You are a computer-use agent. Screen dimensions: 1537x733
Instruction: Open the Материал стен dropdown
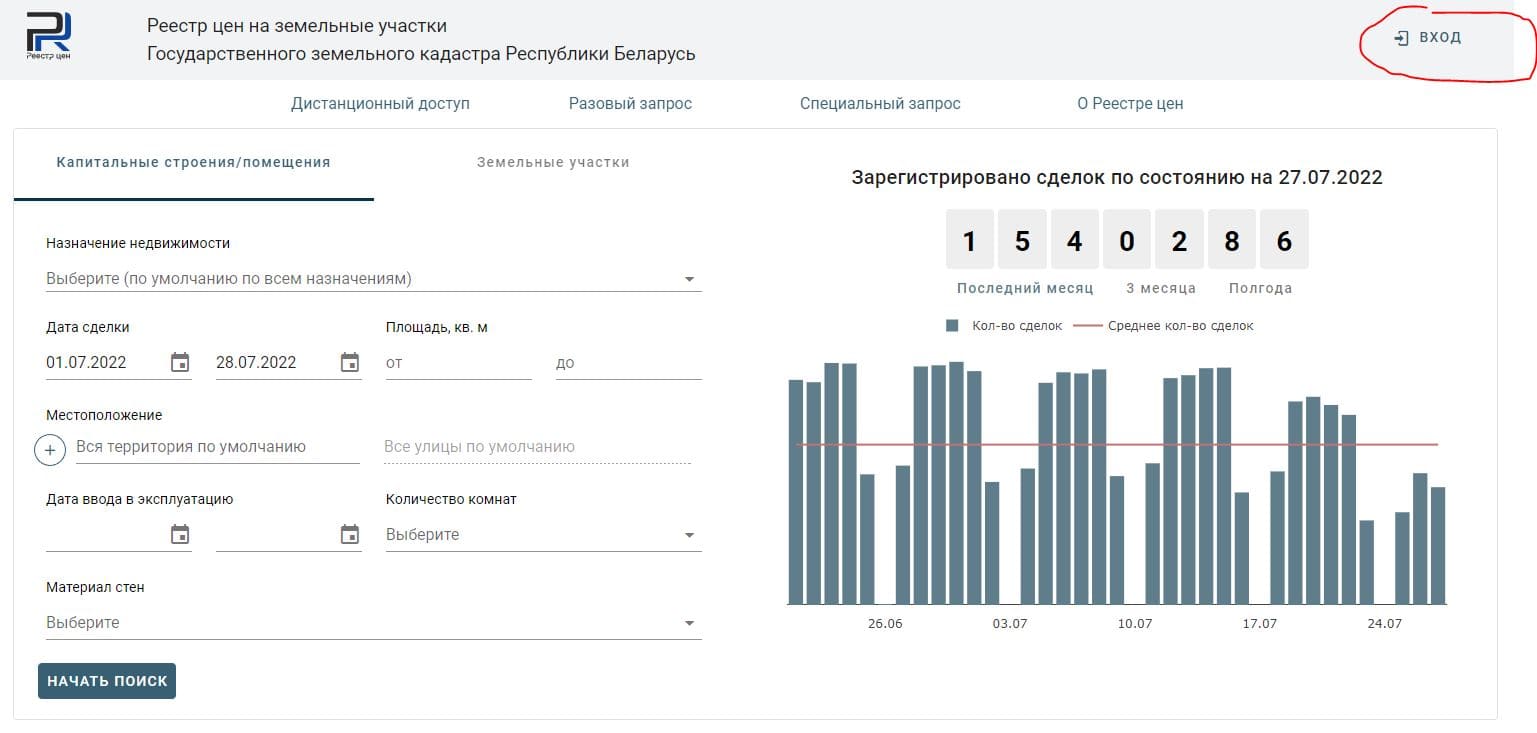374,623
